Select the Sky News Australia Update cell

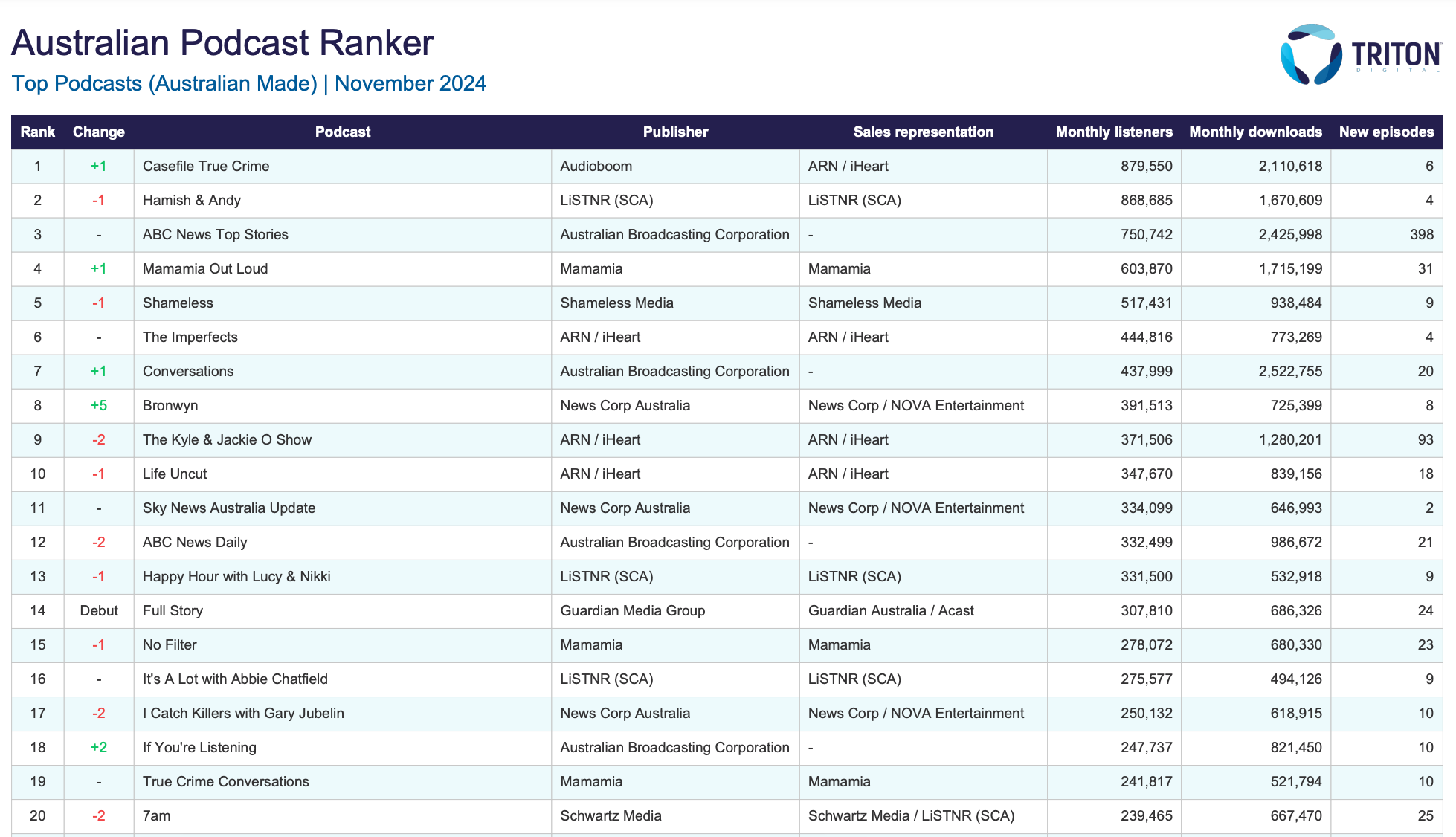click(x=343, y=508)
